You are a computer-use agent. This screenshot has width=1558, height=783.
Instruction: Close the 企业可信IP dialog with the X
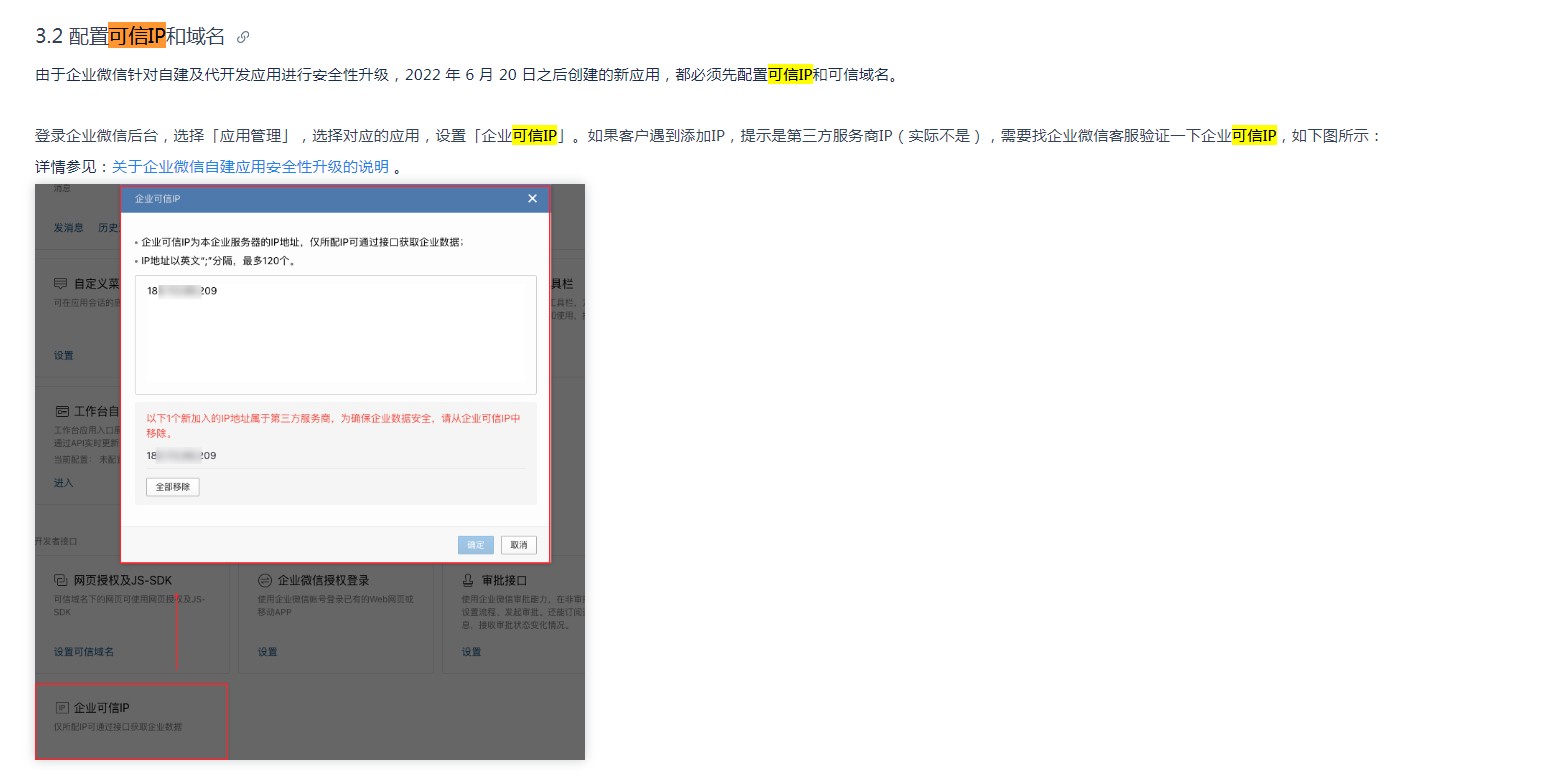pos(533,199)
